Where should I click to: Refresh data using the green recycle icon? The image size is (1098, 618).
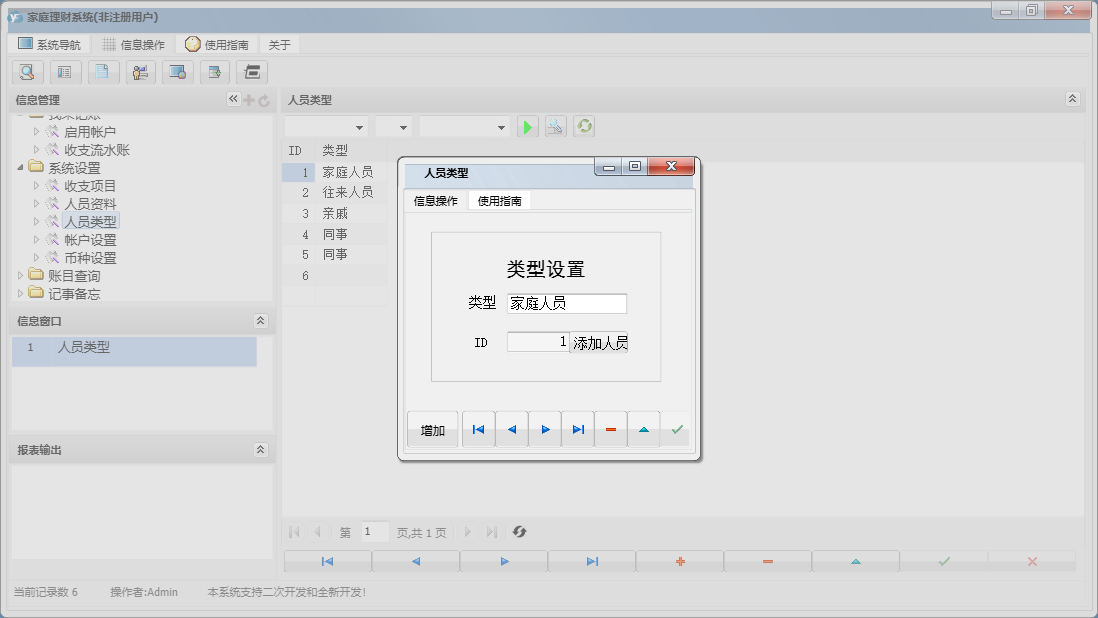tap(583, 125)
